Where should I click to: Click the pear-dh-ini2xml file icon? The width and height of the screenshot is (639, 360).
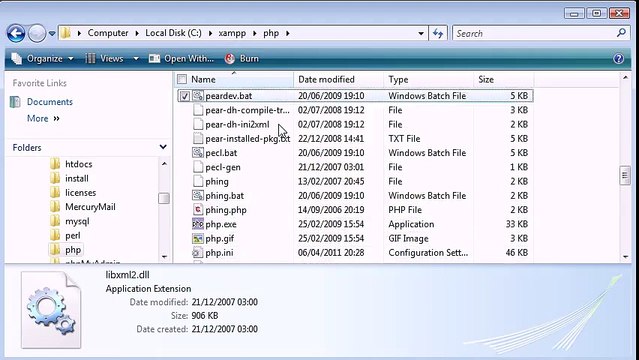click(x=198, y=124)
